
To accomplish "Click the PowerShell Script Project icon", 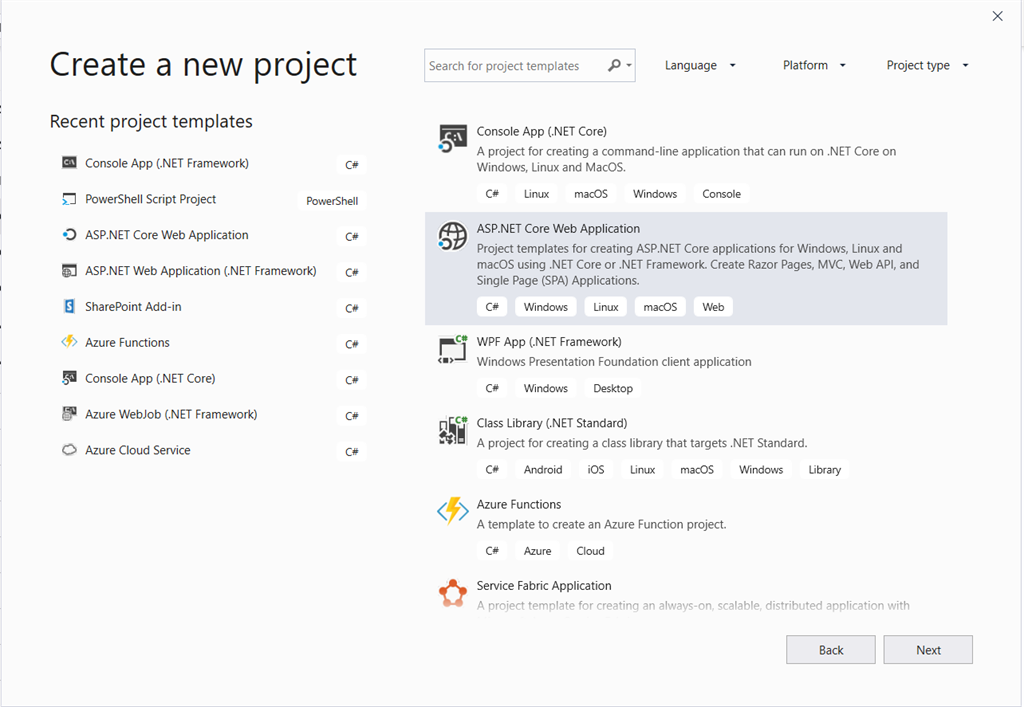I will pyautogui.click(x=69, y=199).
